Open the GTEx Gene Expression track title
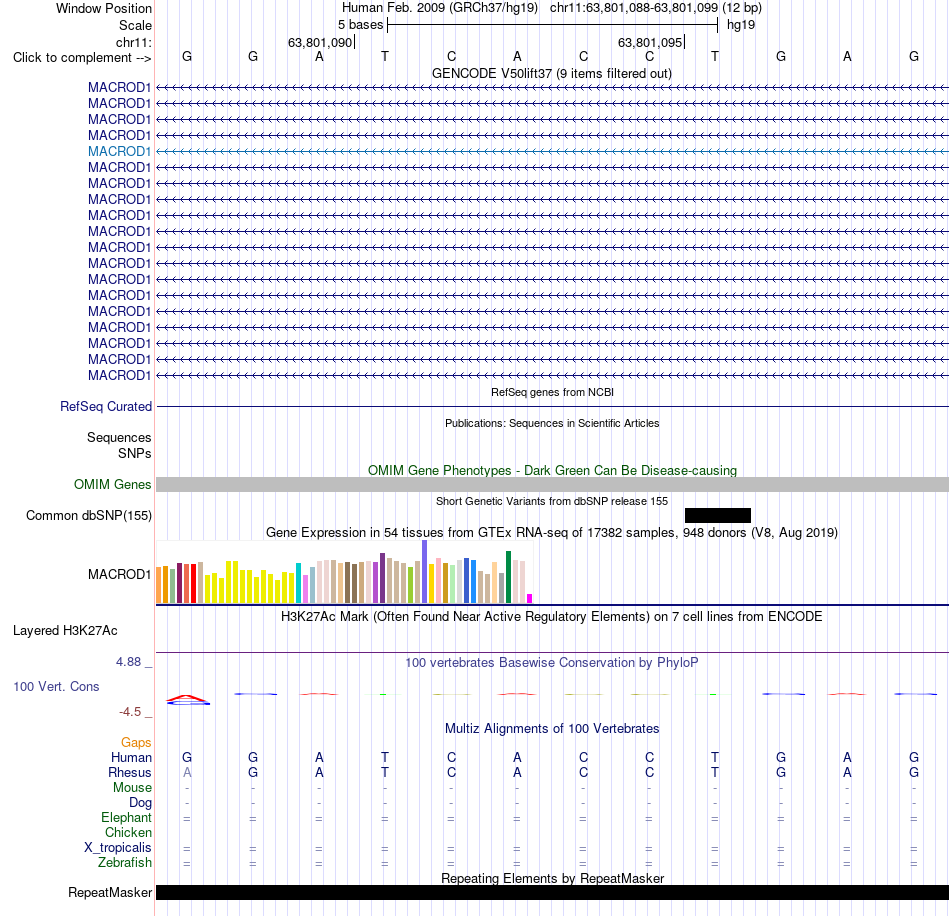Screen dimensions: 950x916 tap(552, 533)
